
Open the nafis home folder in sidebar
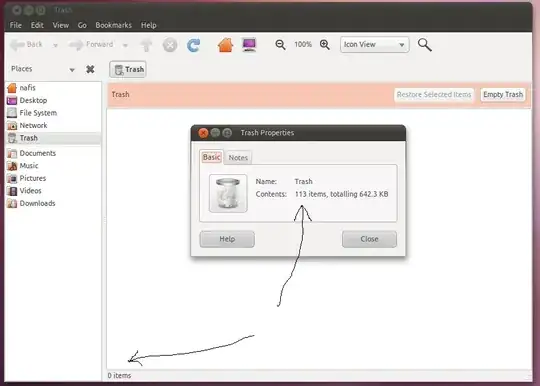tap(54, 88)
